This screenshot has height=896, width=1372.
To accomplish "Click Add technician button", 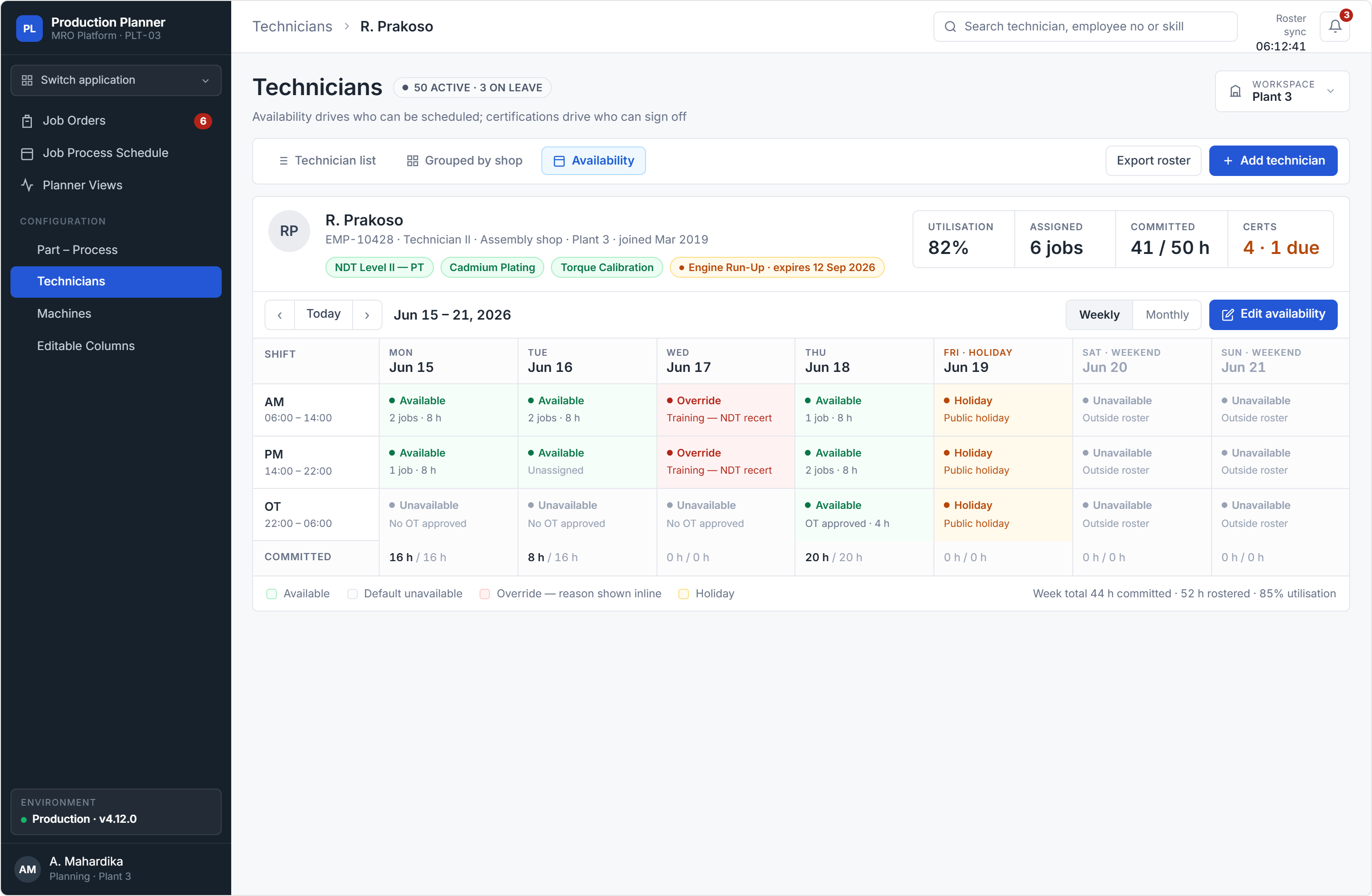I will tap(1273, 161).
